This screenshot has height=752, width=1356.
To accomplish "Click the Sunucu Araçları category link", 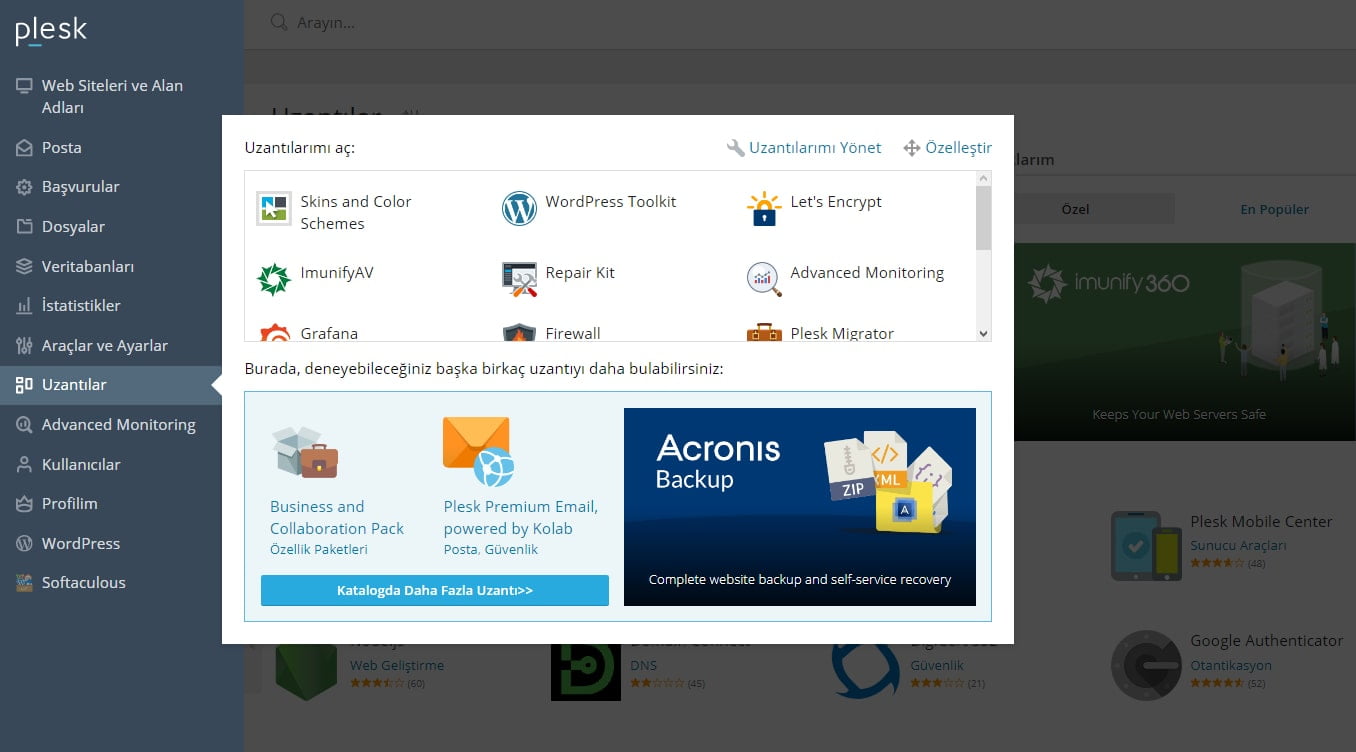I will tap(1238, 546).
